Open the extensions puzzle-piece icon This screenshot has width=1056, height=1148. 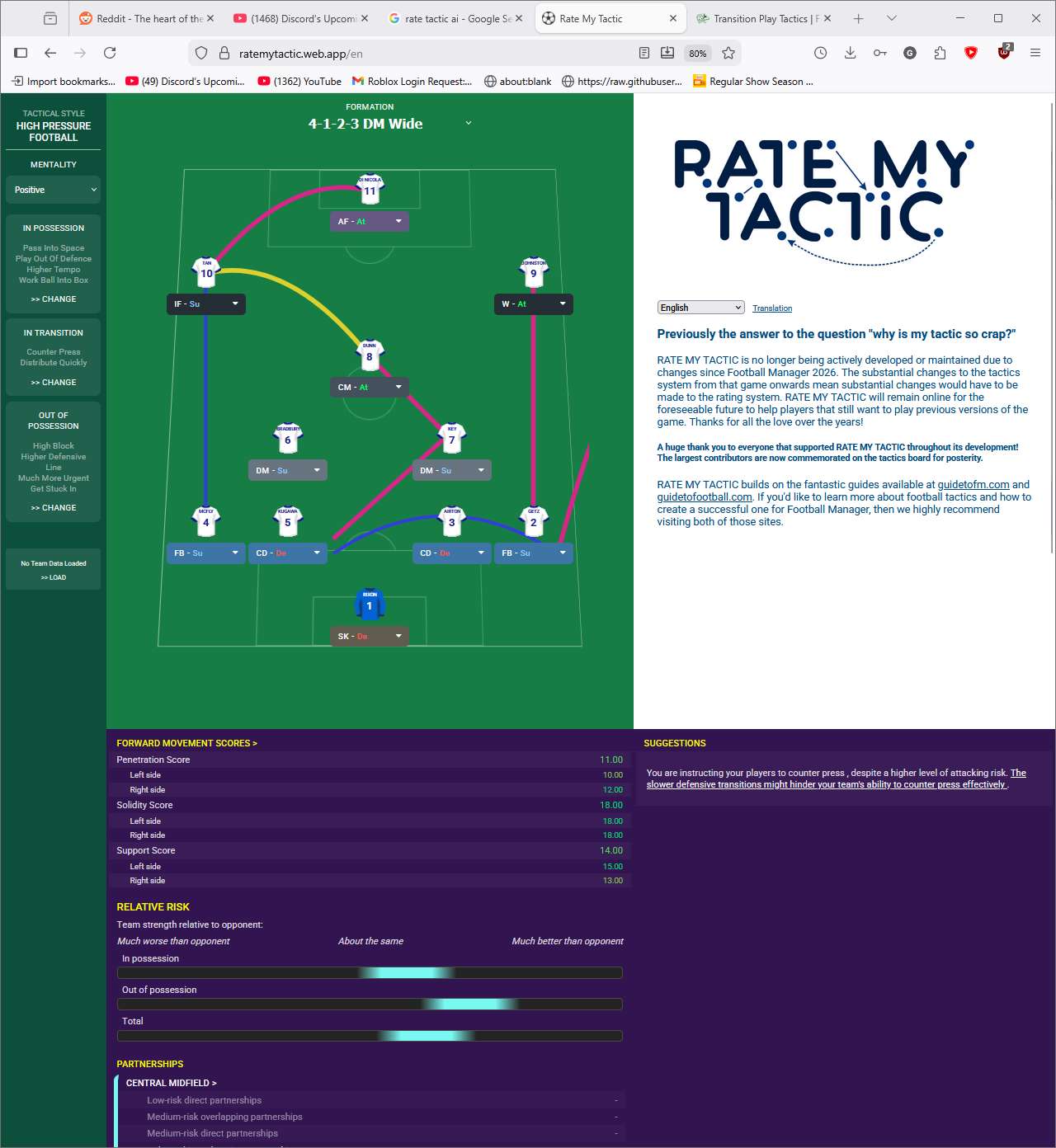940,52
